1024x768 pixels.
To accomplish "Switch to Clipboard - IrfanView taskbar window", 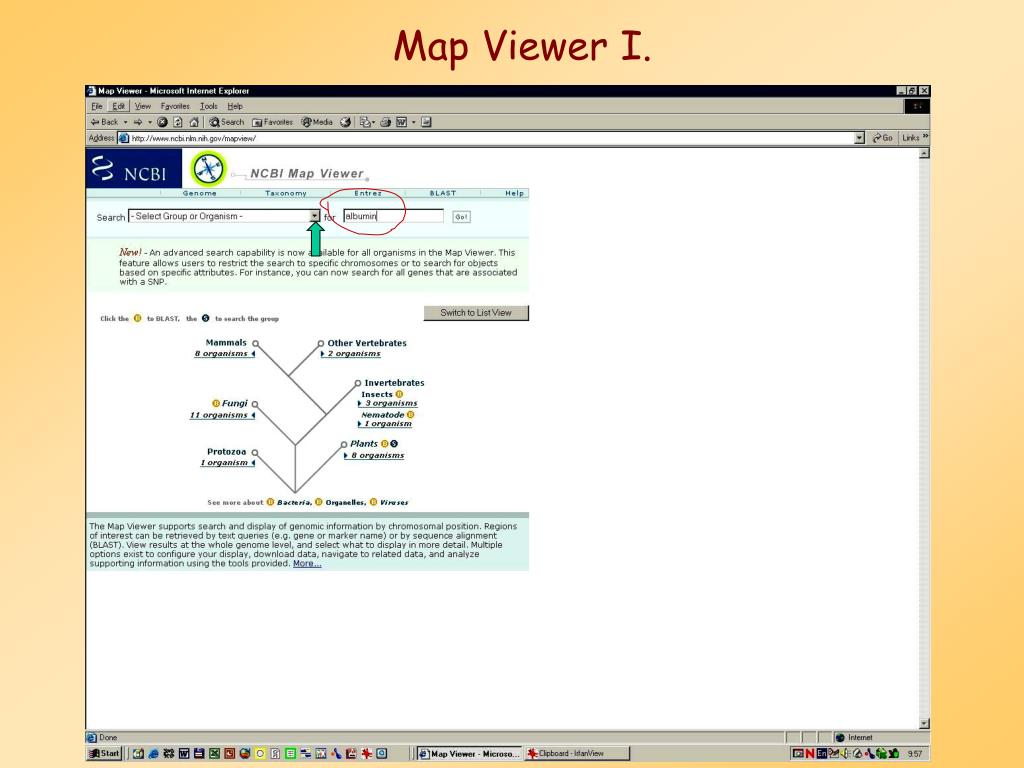I will (x=577, y=754).
